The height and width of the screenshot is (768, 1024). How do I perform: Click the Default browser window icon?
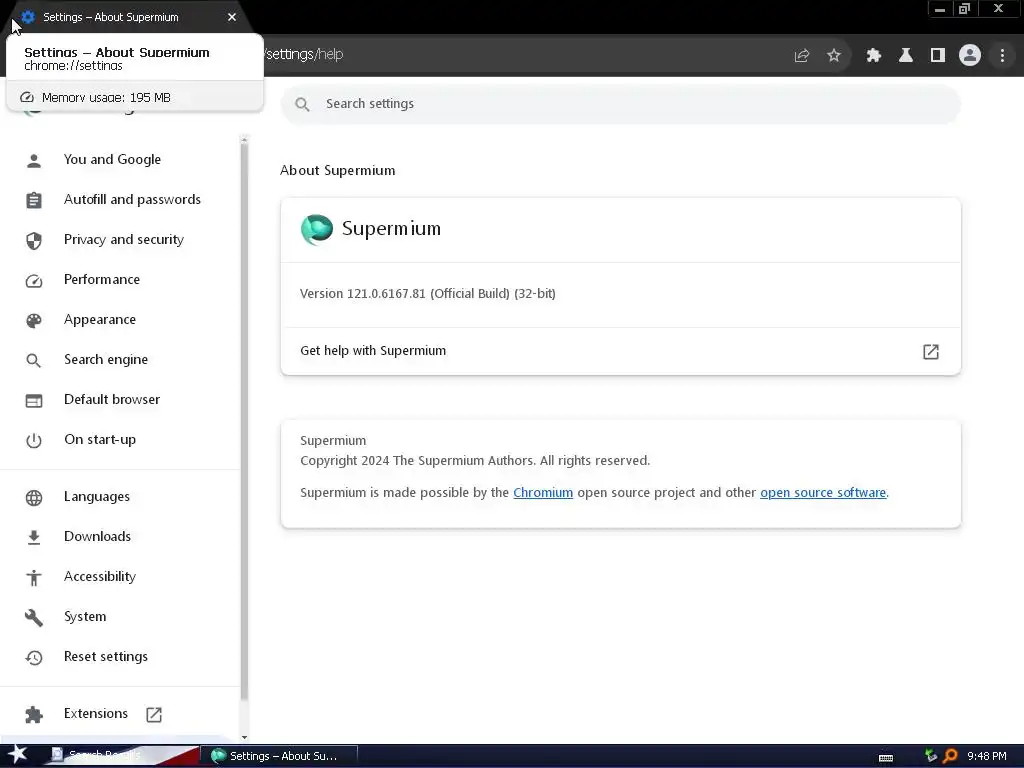(x=34, y=400)
